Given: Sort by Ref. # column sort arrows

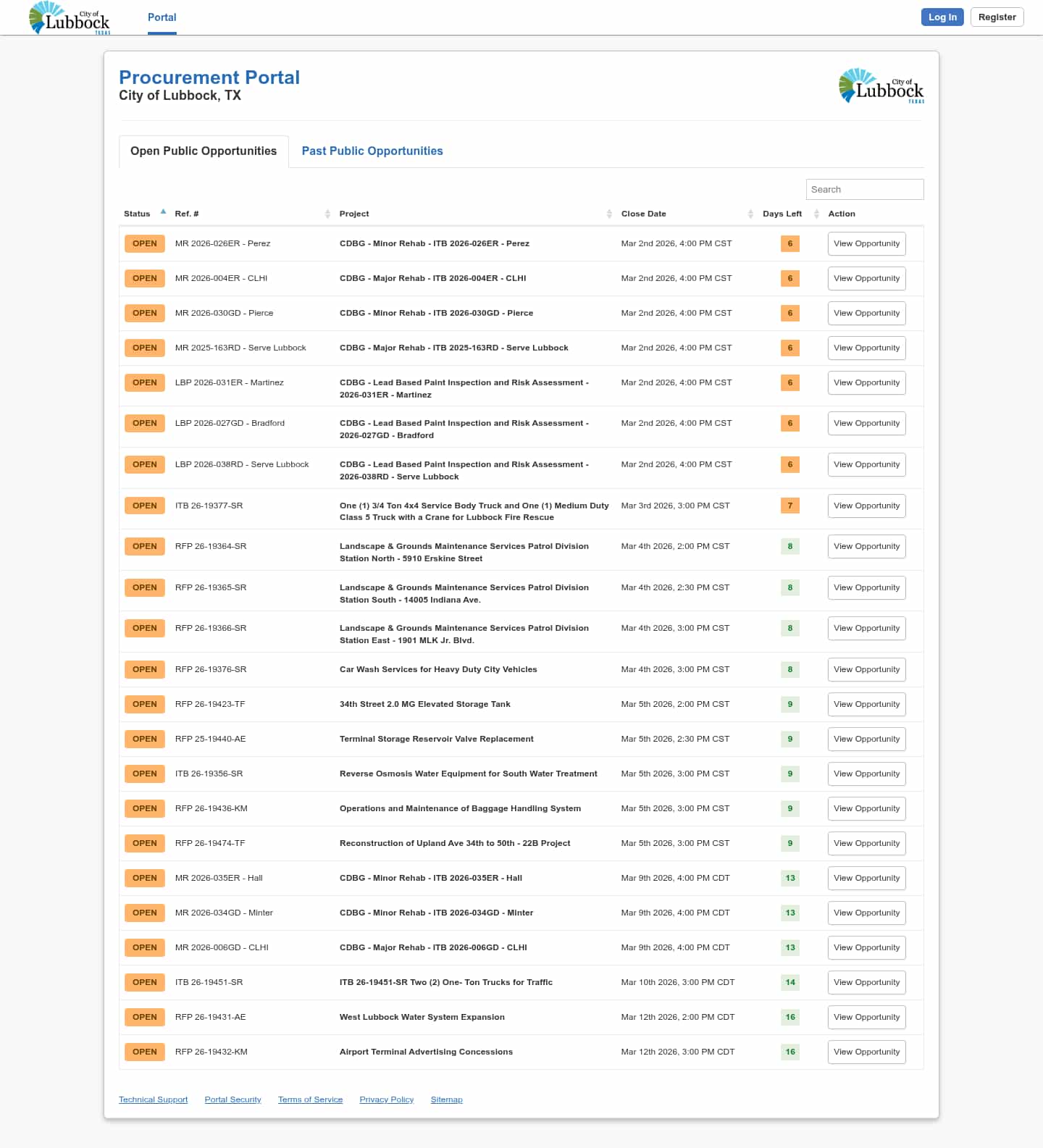Looking at the screenshot, I should pos(327,214).
